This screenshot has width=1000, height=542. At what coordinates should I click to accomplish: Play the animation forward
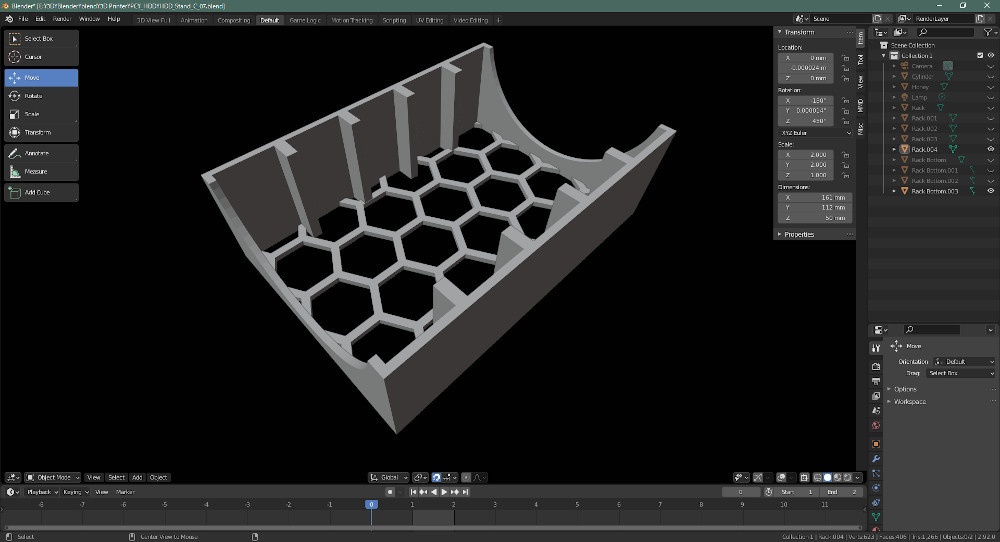click(x=445, y=492)
